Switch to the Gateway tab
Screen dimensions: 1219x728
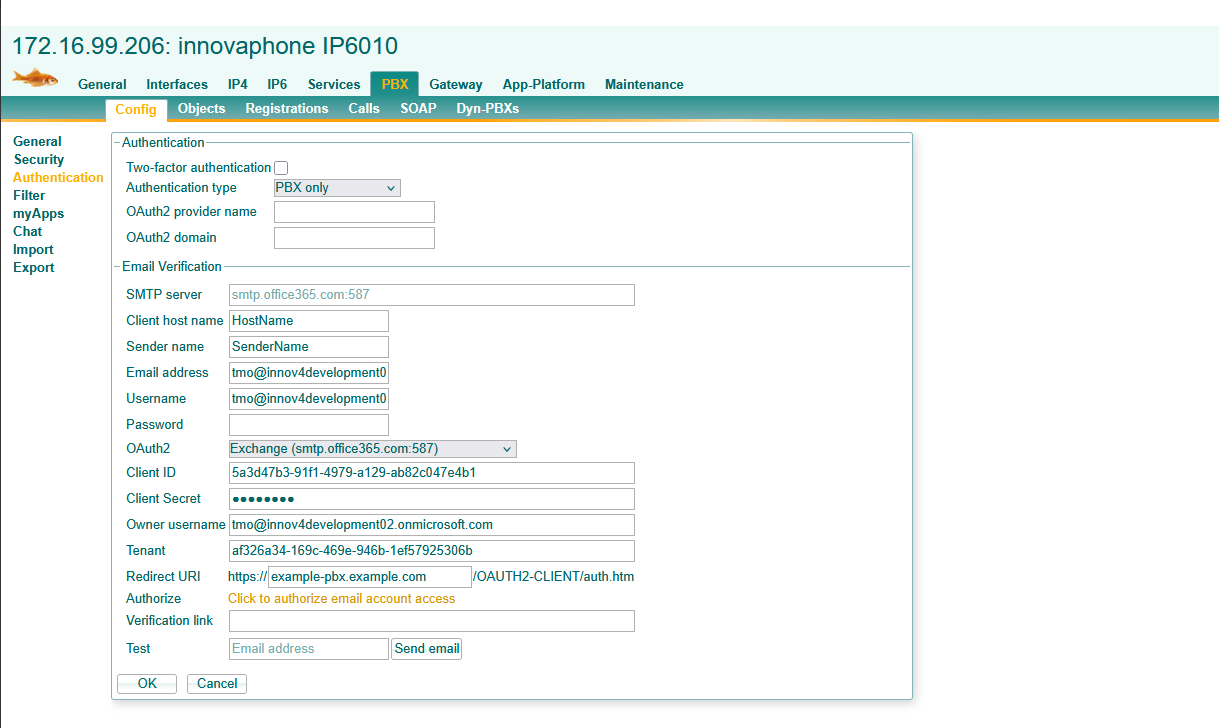[455, 85]
